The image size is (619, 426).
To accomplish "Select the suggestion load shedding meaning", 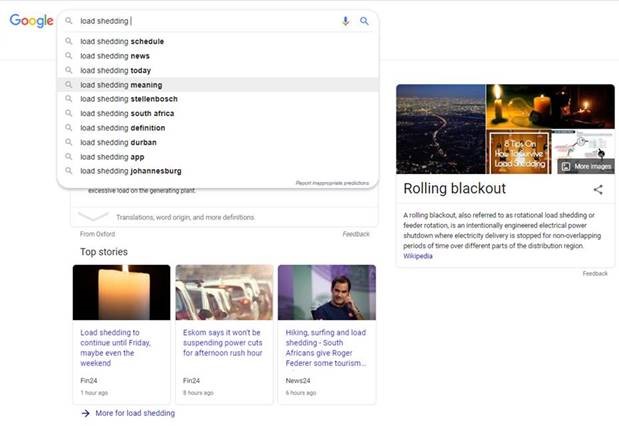I will point(121,85).
